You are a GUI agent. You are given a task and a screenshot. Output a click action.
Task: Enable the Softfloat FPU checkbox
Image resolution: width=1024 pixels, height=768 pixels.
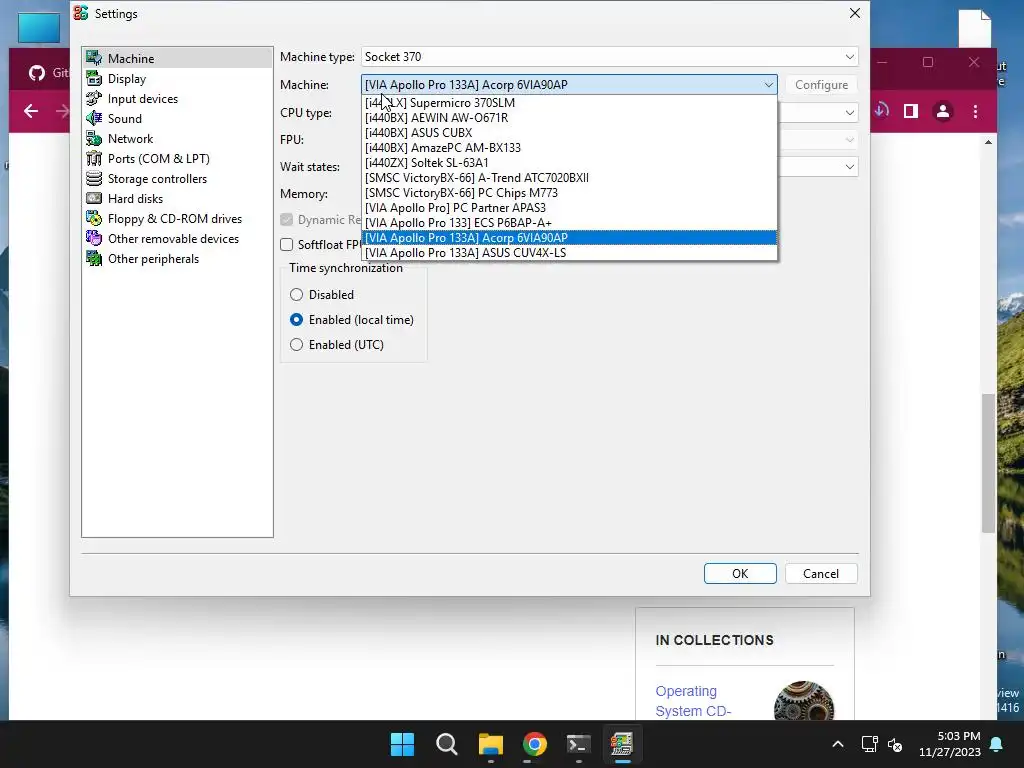287,244
